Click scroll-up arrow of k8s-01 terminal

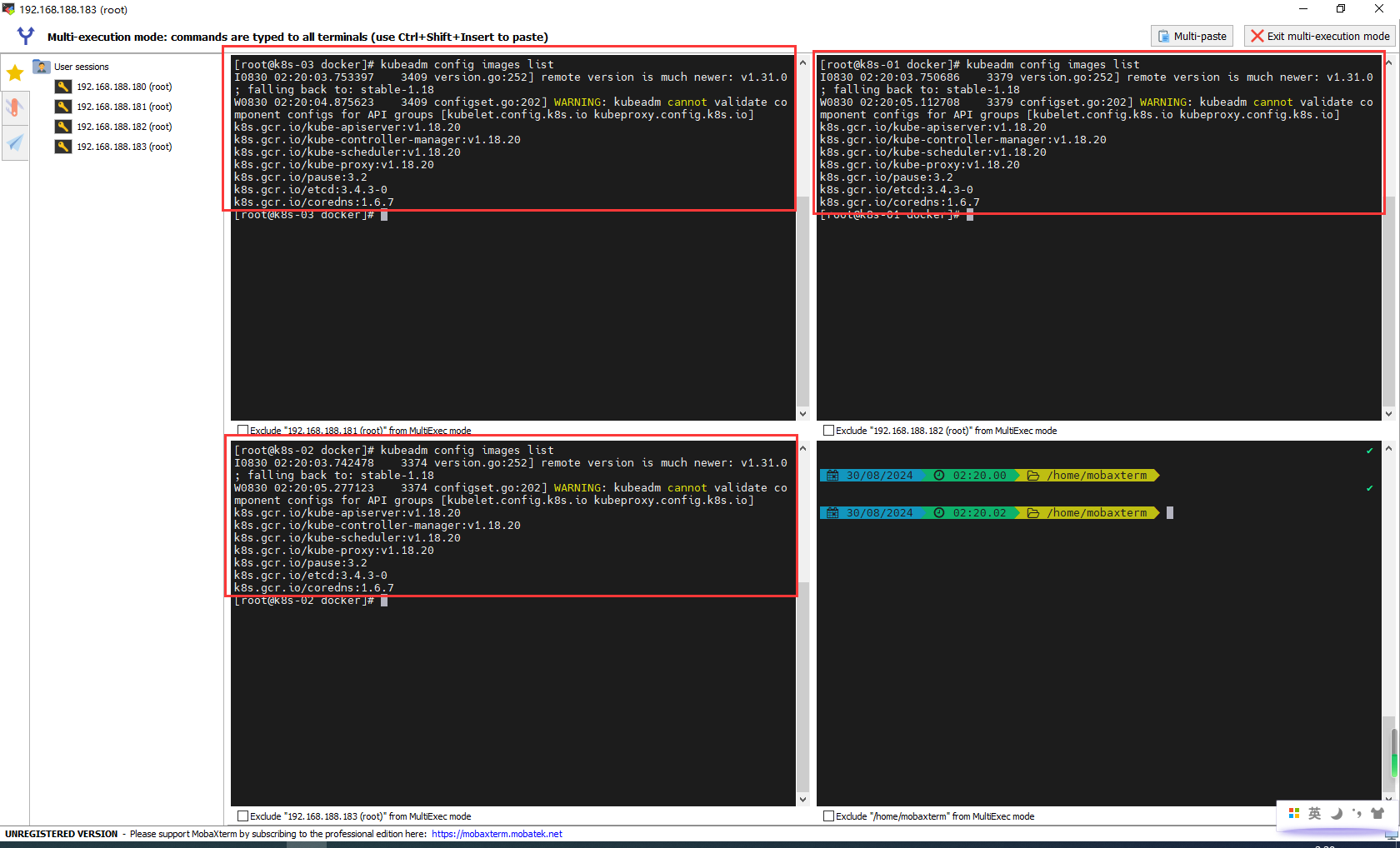(x=1388, y=62)
